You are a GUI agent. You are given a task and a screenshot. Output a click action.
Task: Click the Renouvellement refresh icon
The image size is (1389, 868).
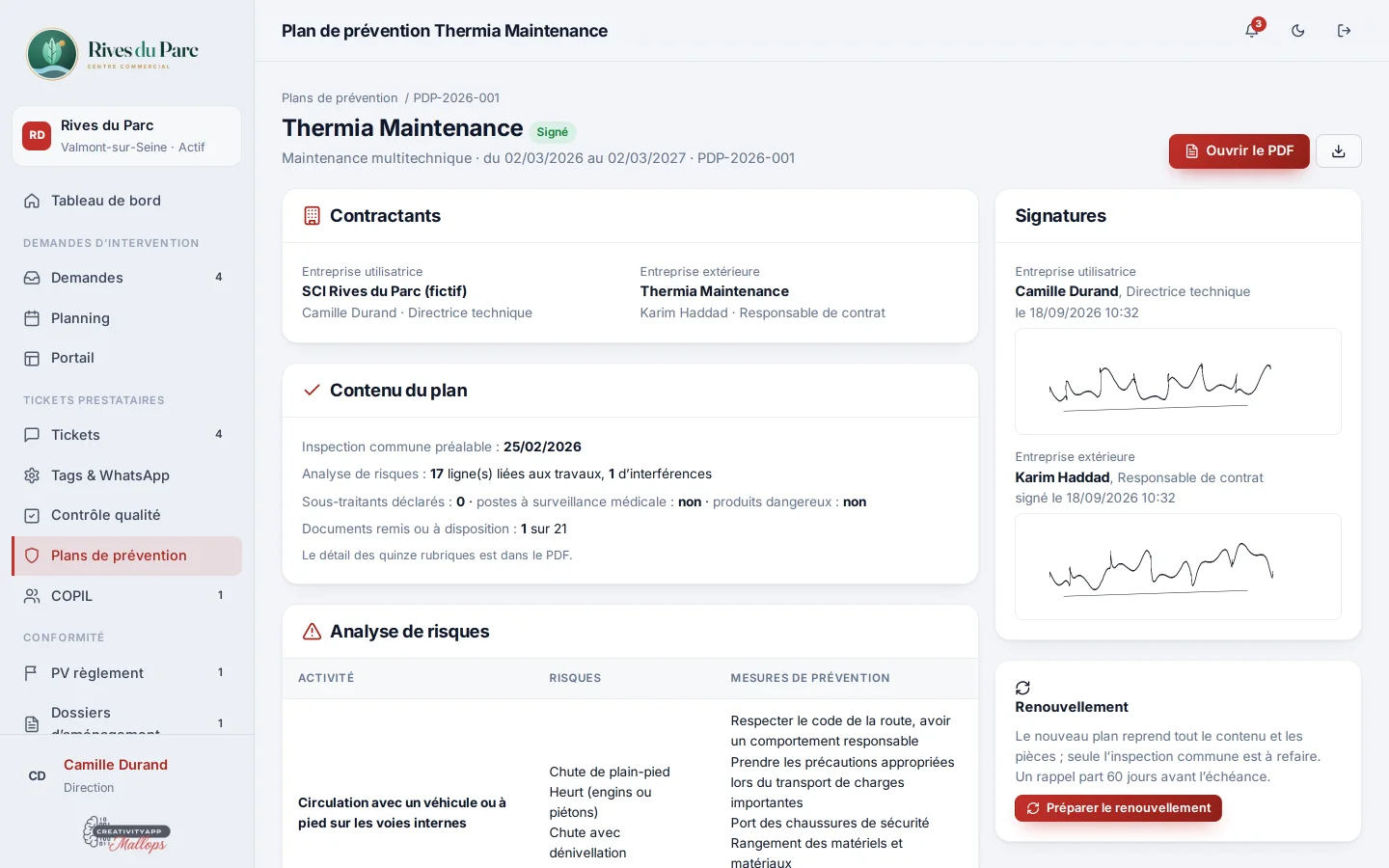[x=1023, y=688]
